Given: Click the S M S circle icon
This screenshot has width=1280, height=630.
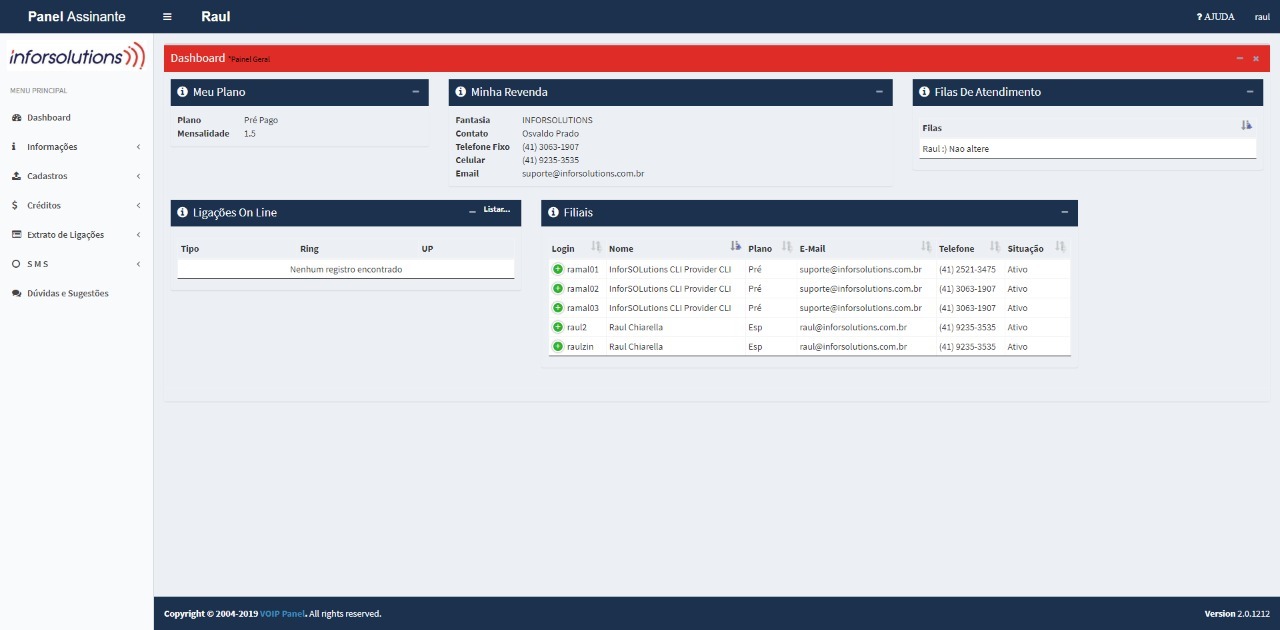Looking at the screenshot, I should click(16, 264).
